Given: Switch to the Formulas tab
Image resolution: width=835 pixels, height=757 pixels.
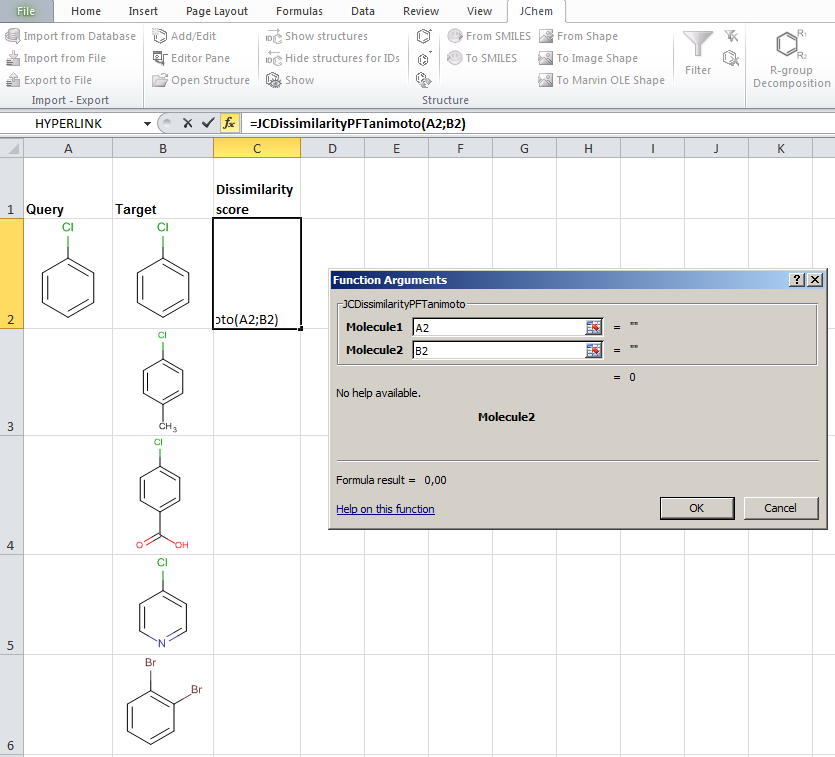Looking at the screenshot, I should 299,11.
